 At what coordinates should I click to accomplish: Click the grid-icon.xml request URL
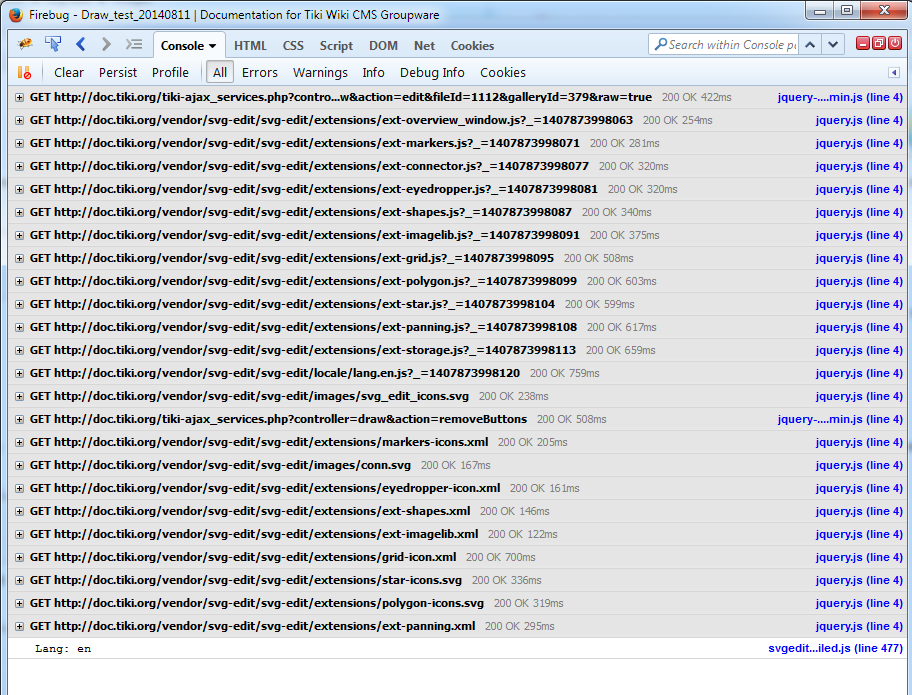point(243,557)
